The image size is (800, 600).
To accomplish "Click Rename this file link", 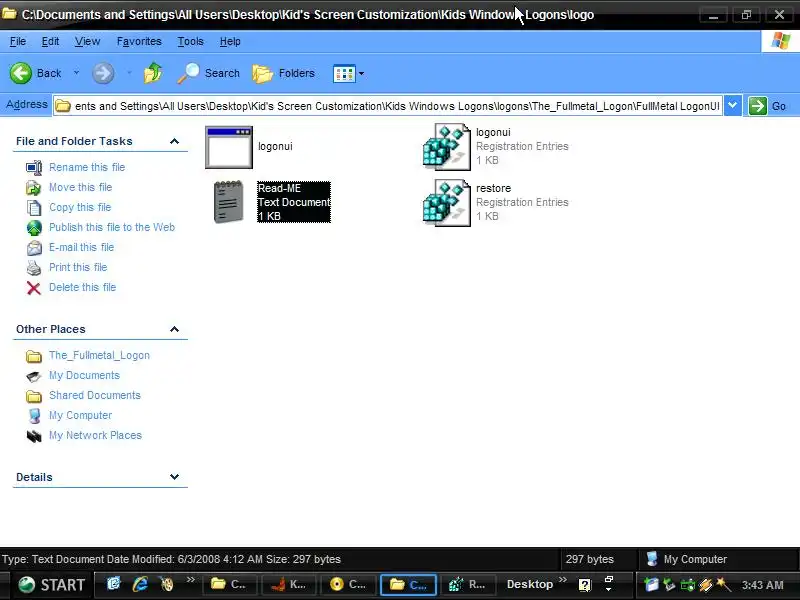I will point(87,167).
